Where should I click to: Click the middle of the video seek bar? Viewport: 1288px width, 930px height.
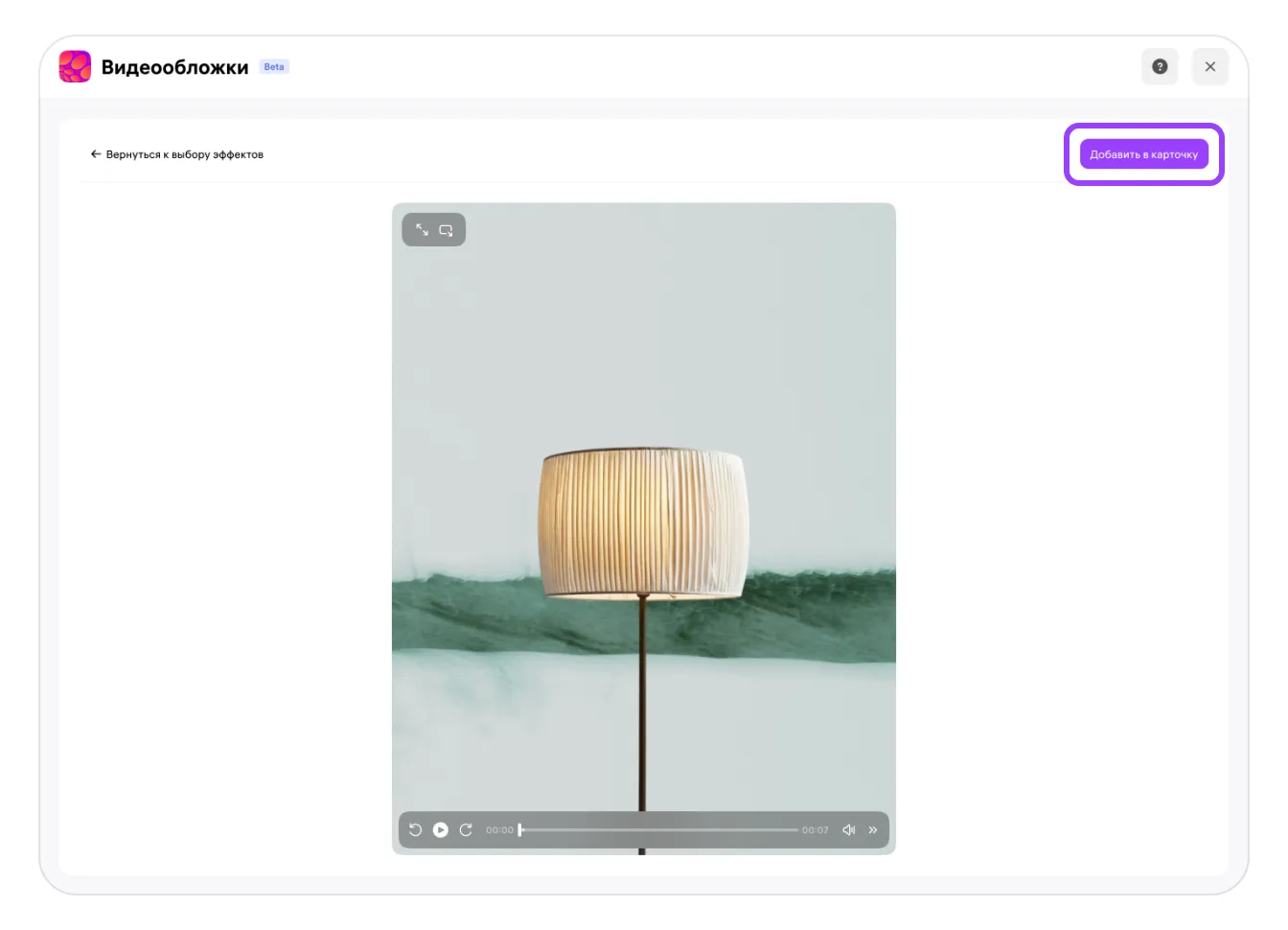point(659,830)
